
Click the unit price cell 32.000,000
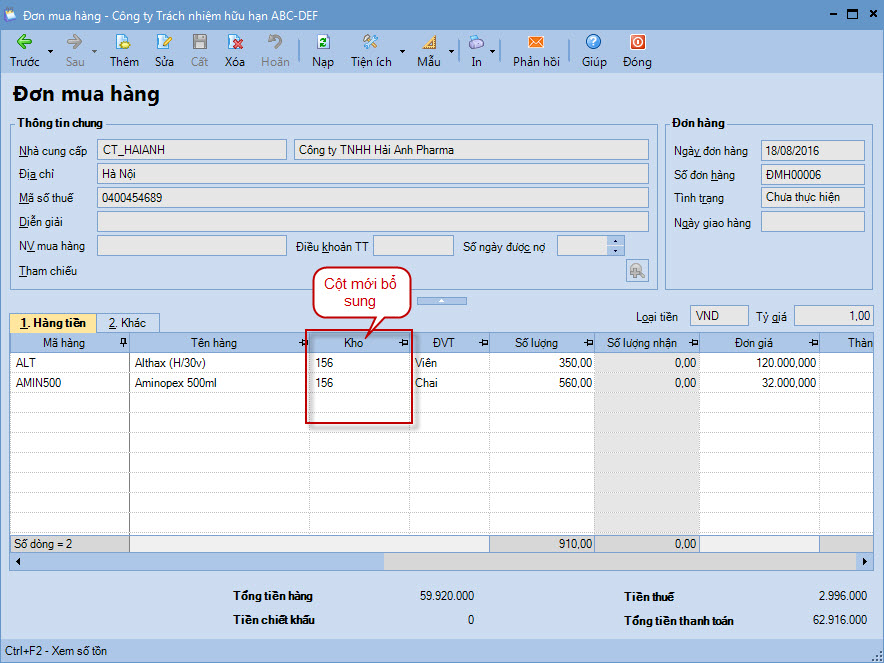[760, 383]
